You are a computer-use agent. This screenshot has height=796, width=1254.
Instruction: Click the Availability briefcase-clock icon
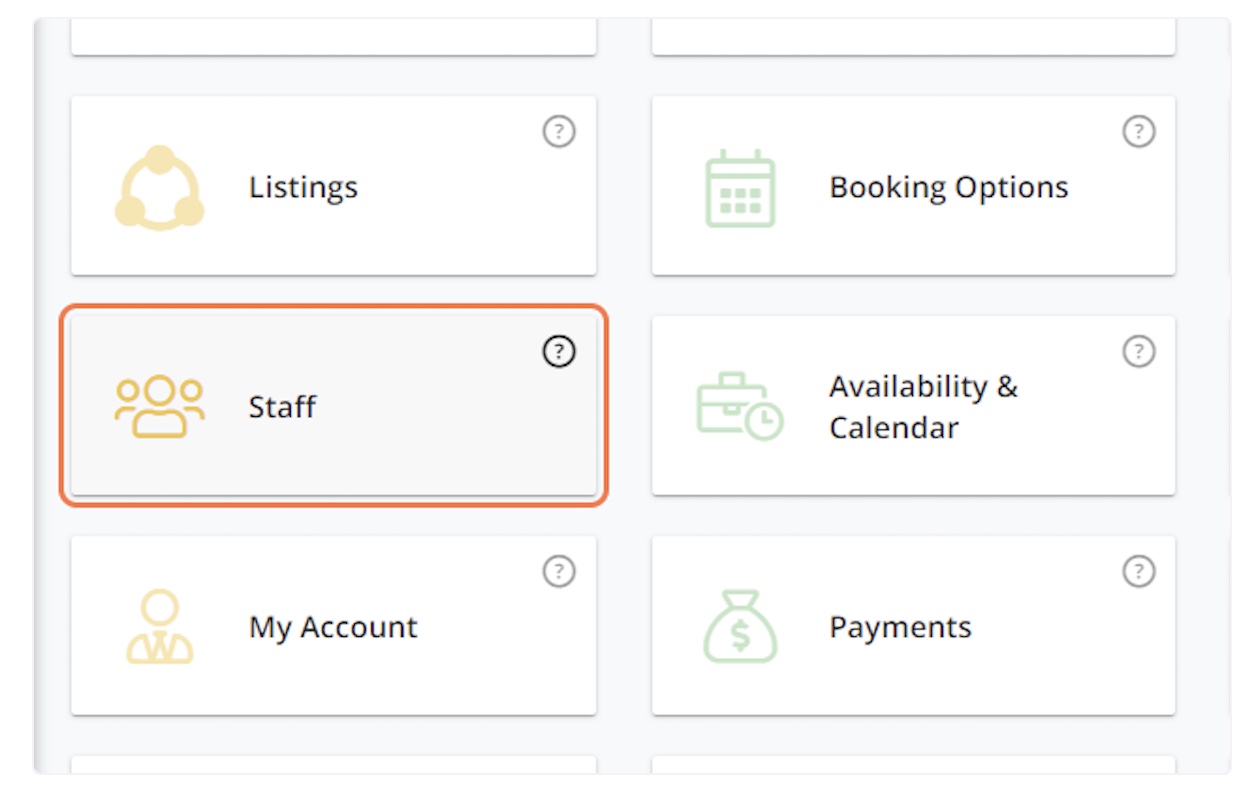click(740, 407)
